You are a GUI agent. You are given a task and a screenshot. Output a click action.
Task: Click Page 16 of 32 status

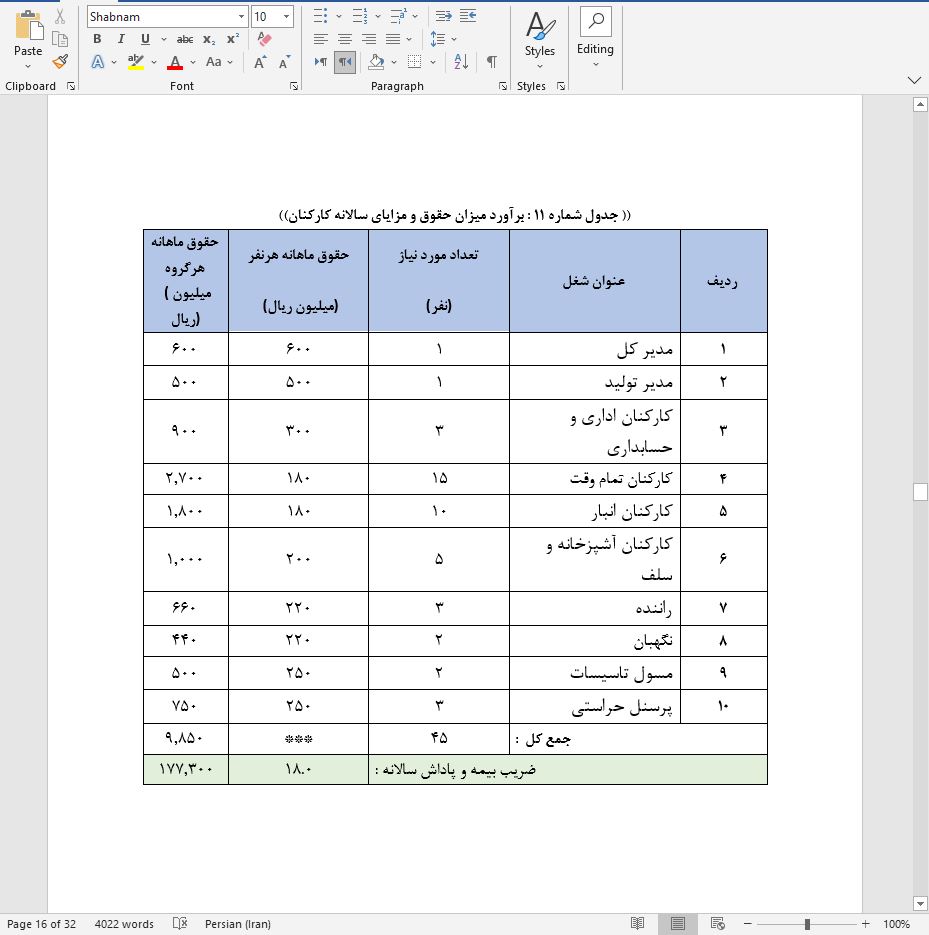[41, 924]
